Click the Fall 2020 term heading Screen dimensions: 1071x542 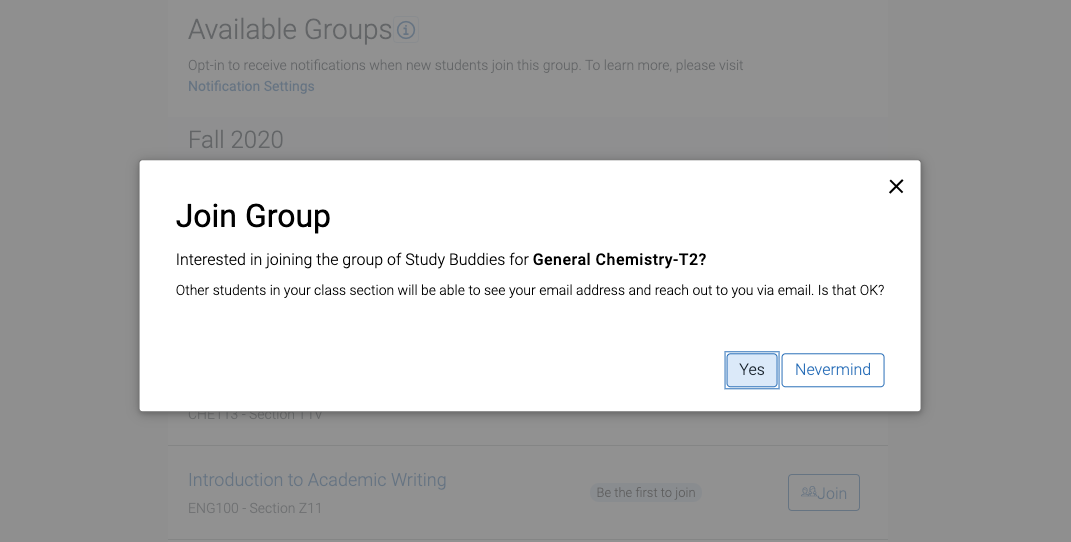click(x=236, y=140)
